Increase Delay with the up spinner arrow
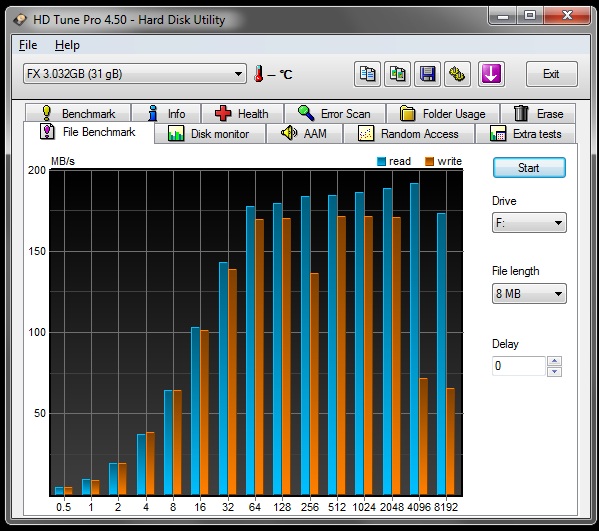This screenshot has width=599, height=531. [x=554, y=361]
